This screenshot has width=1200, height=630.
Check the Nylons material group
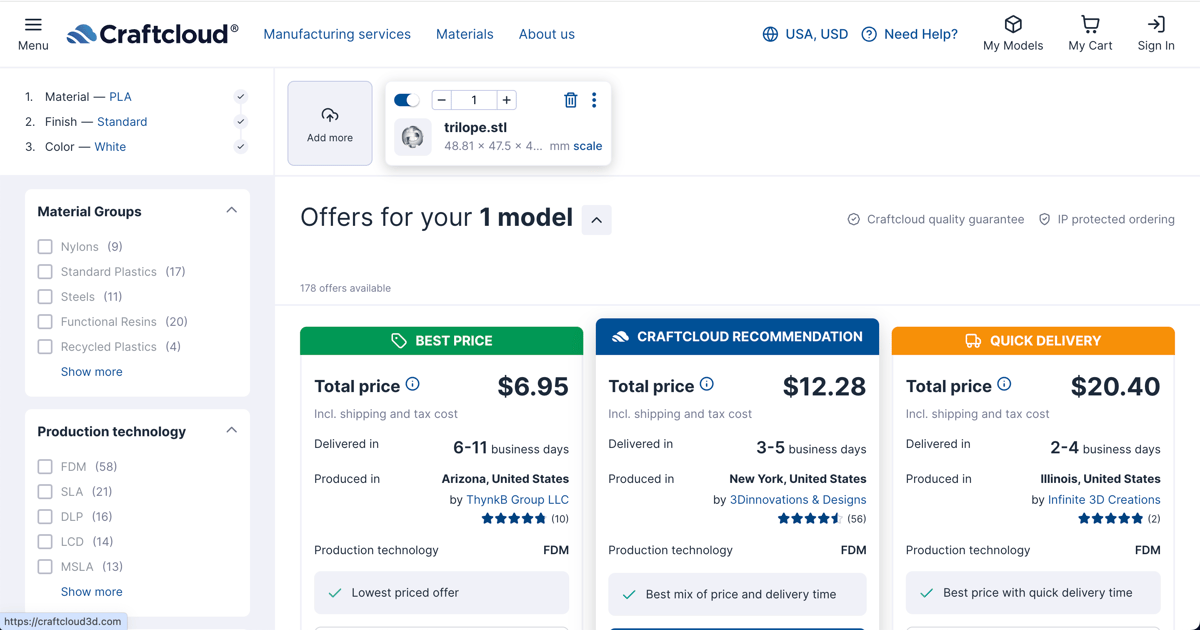(45, 247)
